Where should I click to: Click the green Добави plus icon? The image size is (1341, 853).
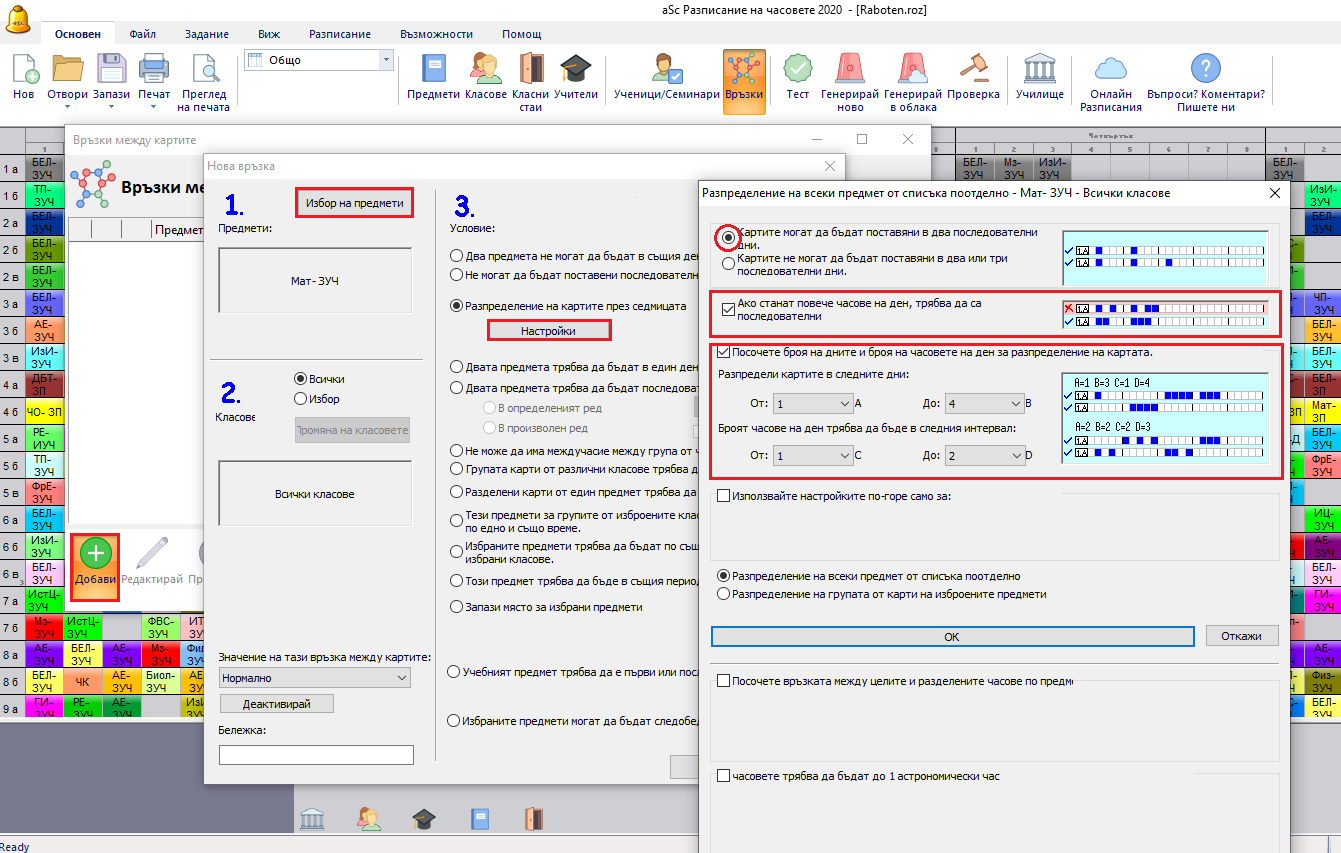pyautogui.click(x=96, y=555)
